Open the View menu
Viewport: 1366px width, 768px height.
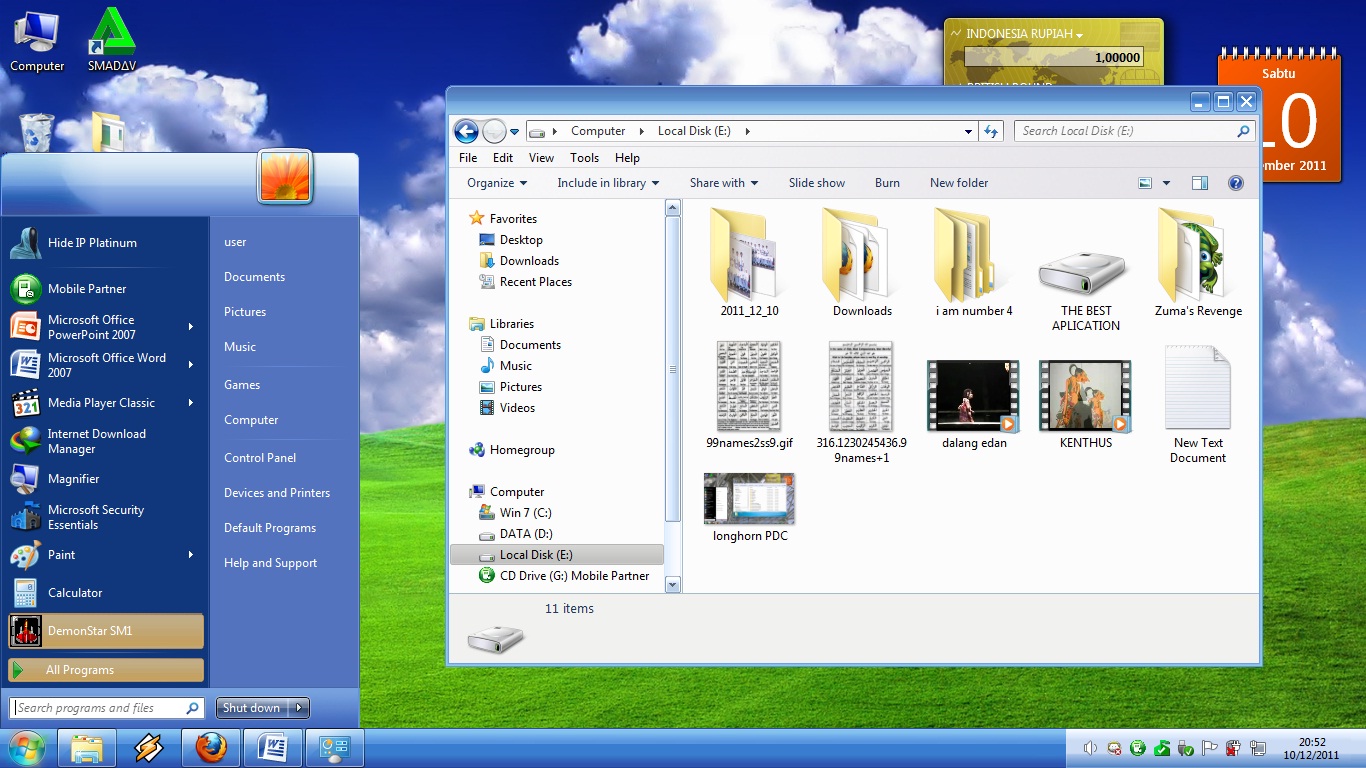541,158
